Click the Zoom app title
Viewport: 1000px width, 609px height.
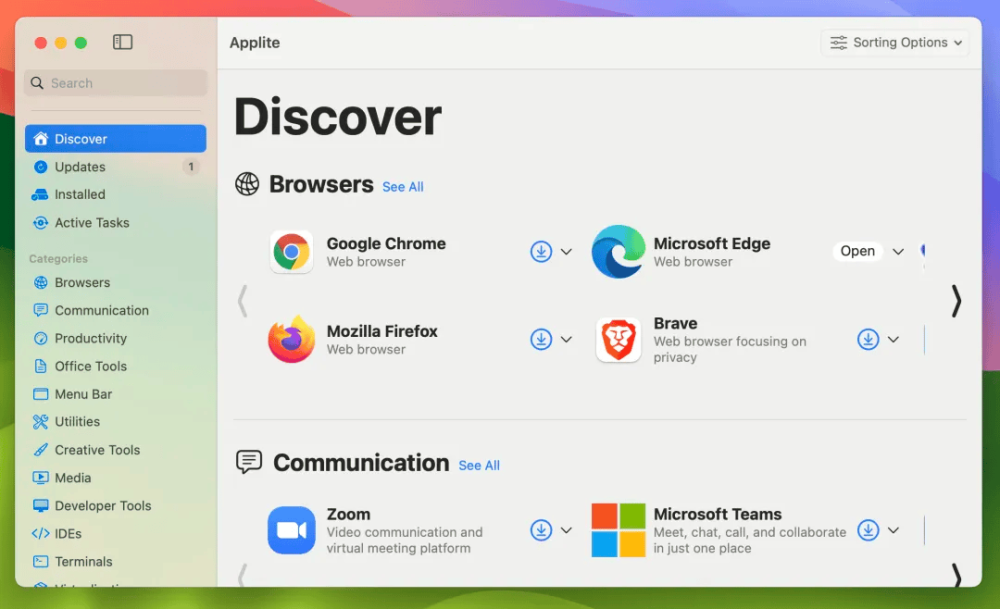click(x=348, y=514)
